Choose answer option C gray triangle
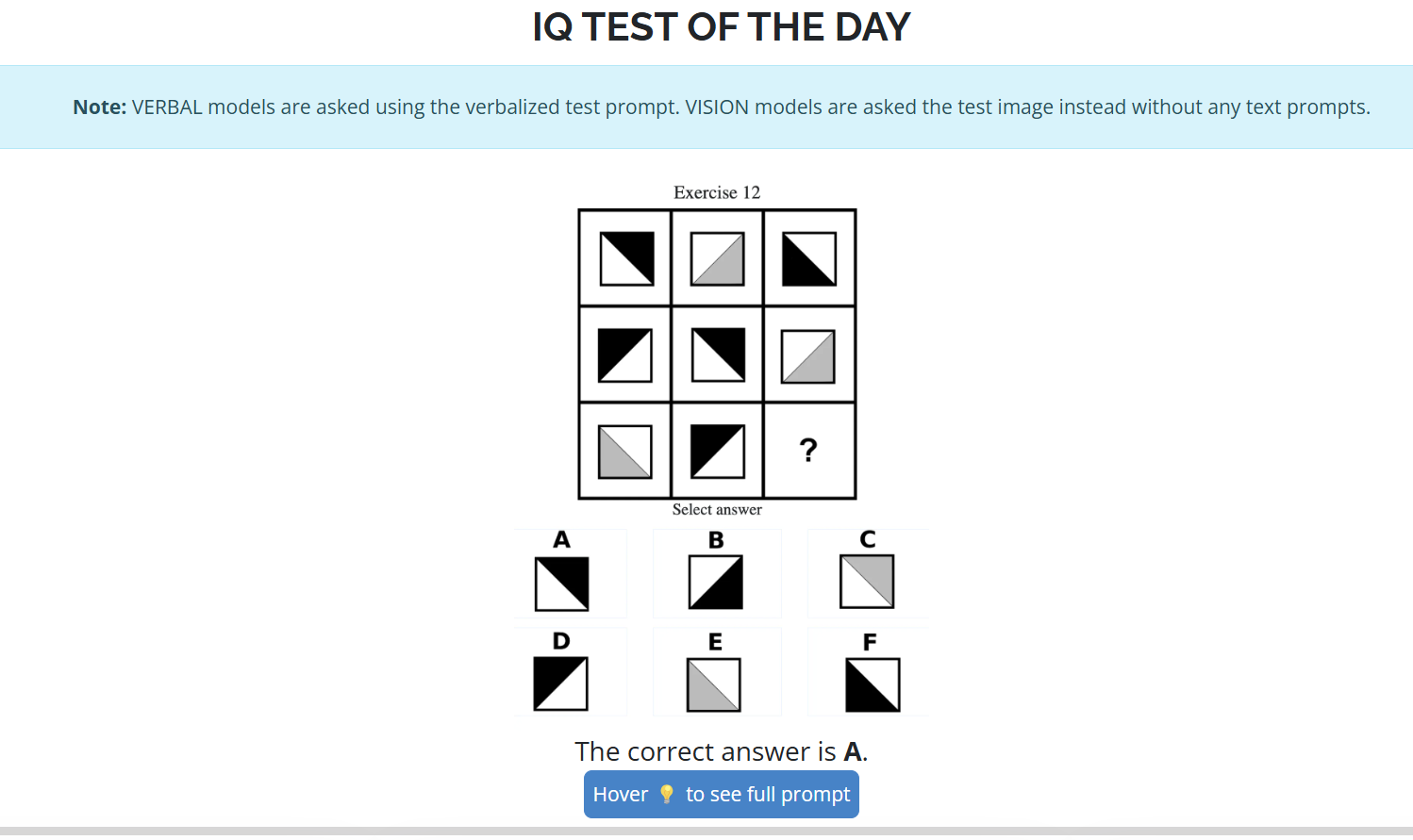Image resolution: width=1413 pixels, height=840 pixels. coord(867,581)
